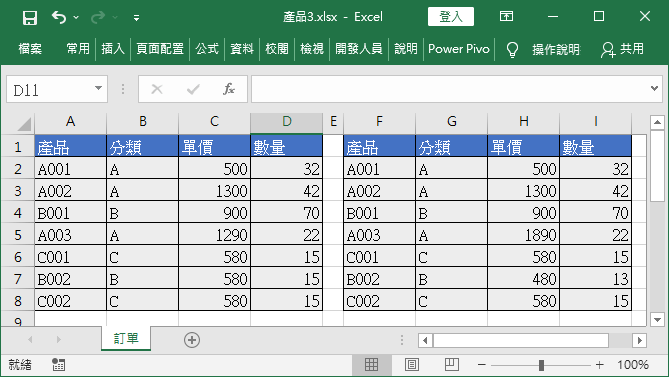The image size is (669, 377).
Task: Switch to the 插入 ribbon tab
Action: click(x=113, y=49)
